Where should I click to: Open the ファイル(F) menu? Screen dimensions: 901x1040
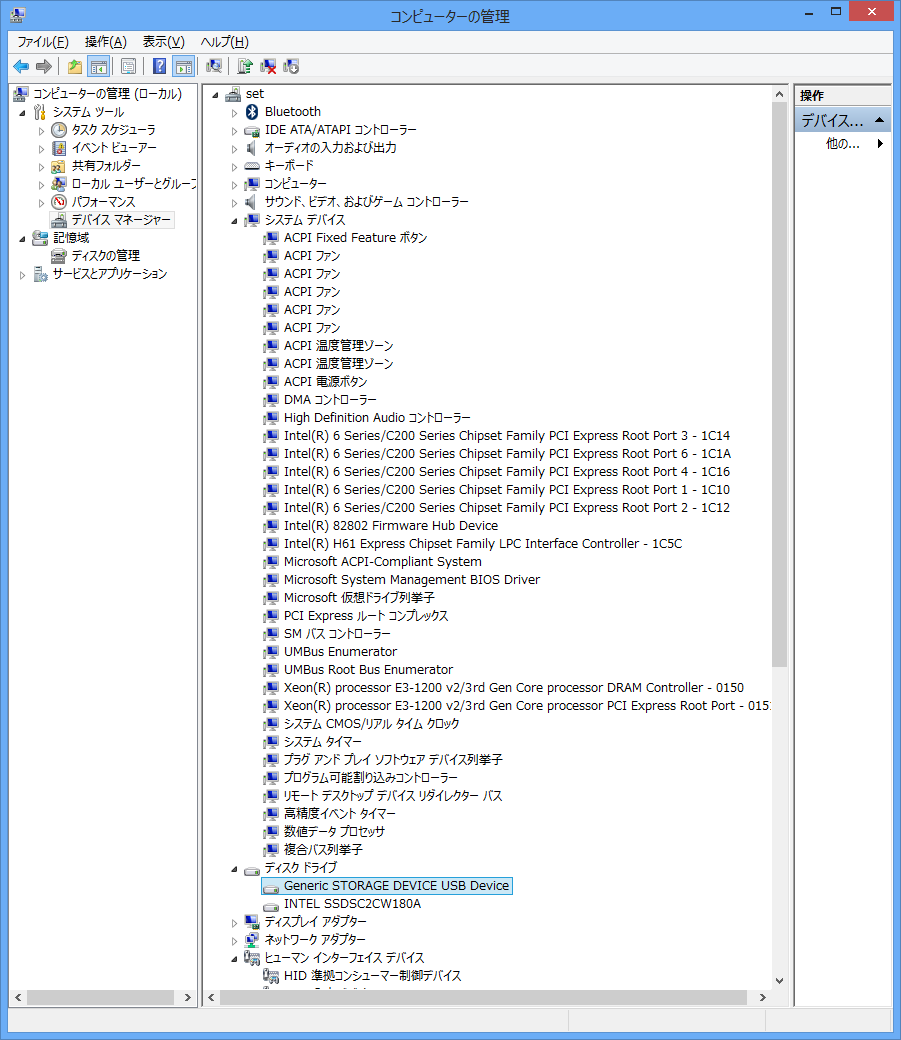[42, 42]
